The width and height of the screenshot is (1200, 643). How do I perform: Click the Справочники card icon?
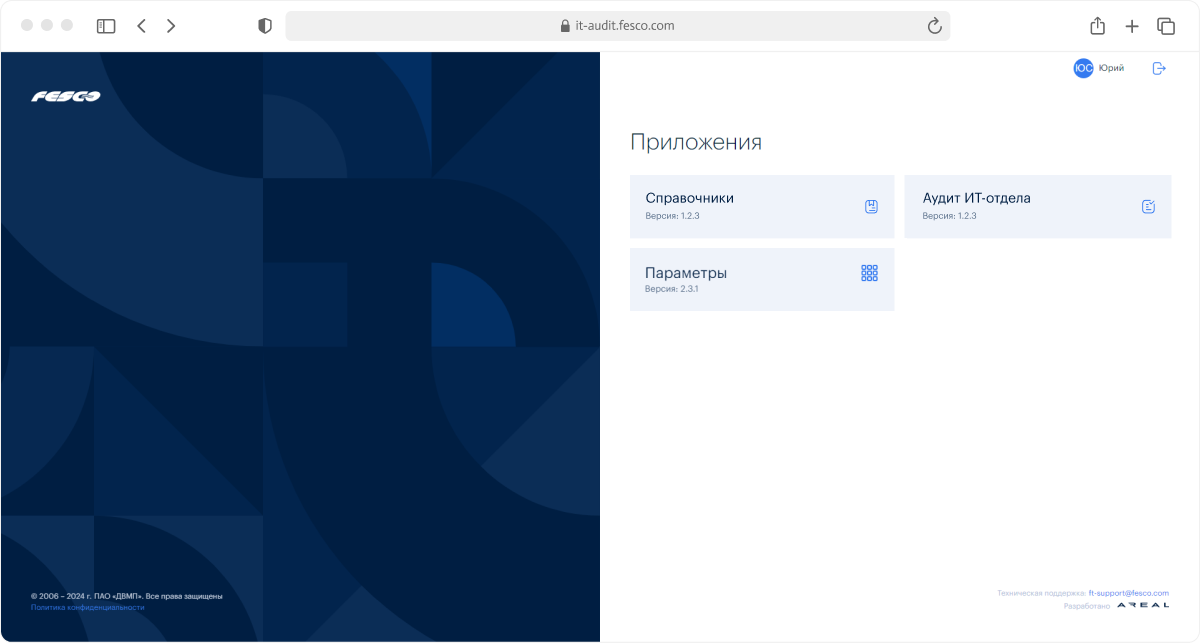point(871,207)
